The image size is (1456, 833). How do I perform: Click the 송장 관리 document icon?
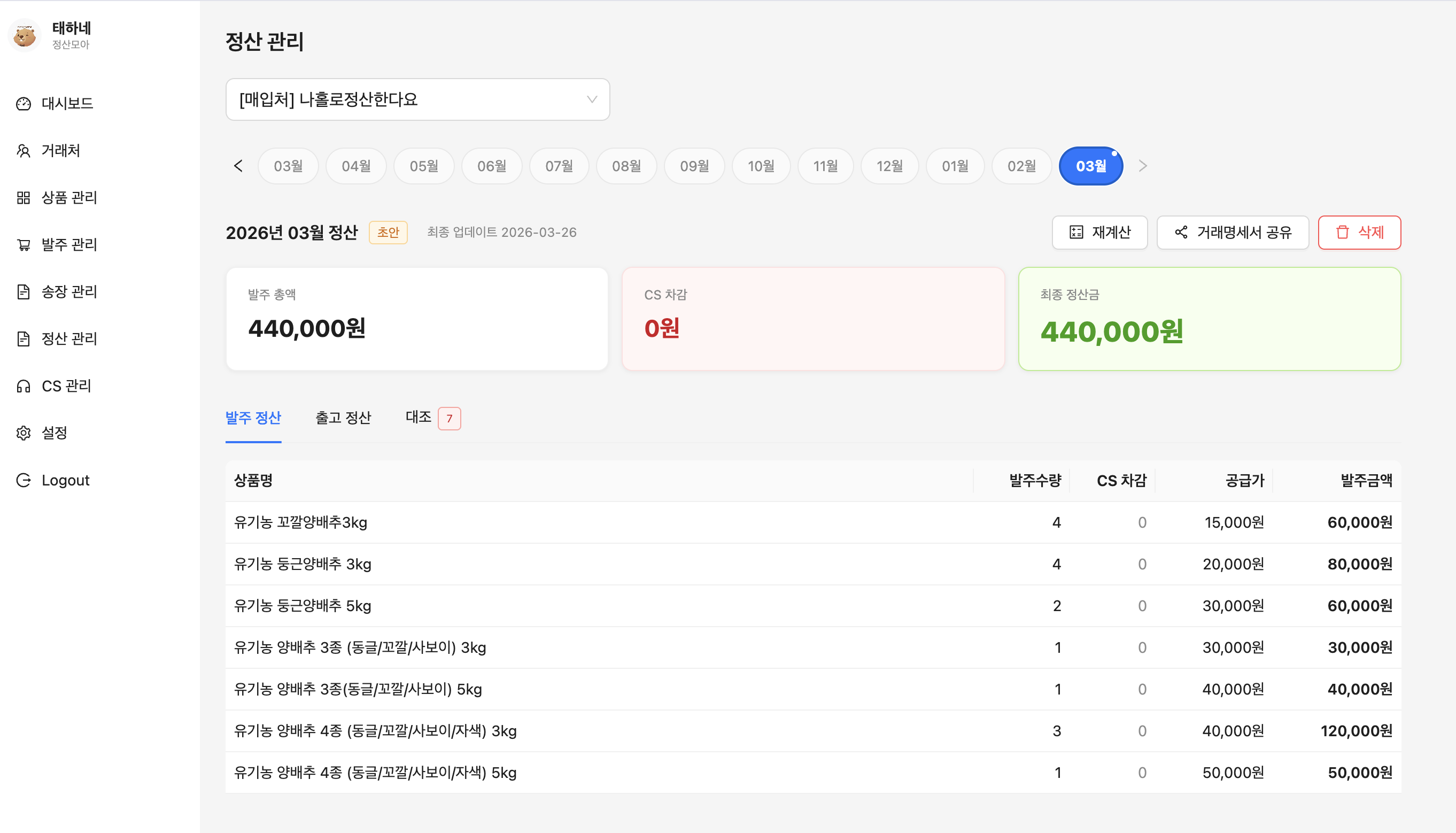tap(24, 292)
